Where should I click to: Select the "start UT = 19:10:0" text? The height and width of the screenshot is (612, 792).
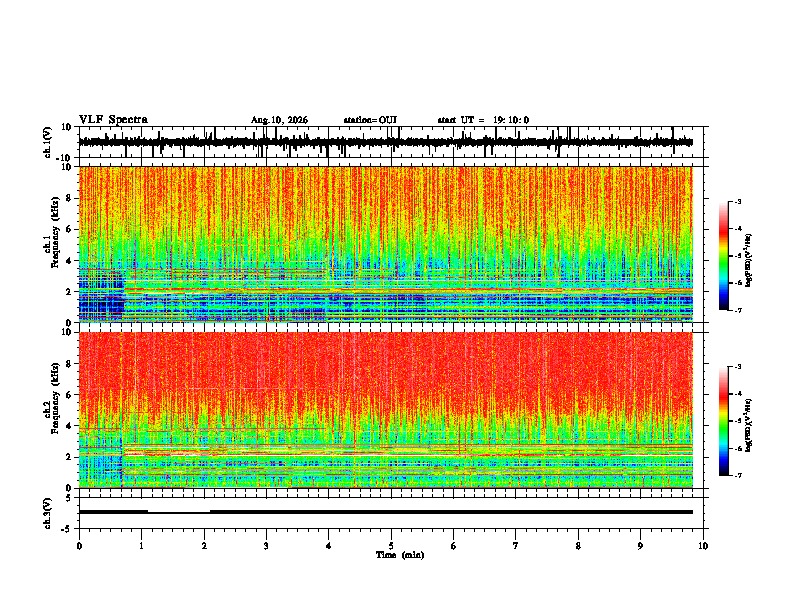click(x=483, y=120)
